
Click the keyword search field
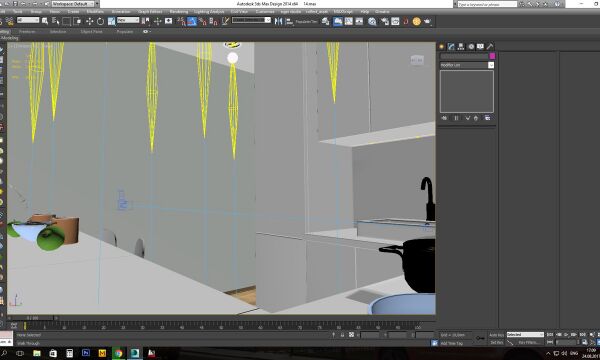[487, 4]
